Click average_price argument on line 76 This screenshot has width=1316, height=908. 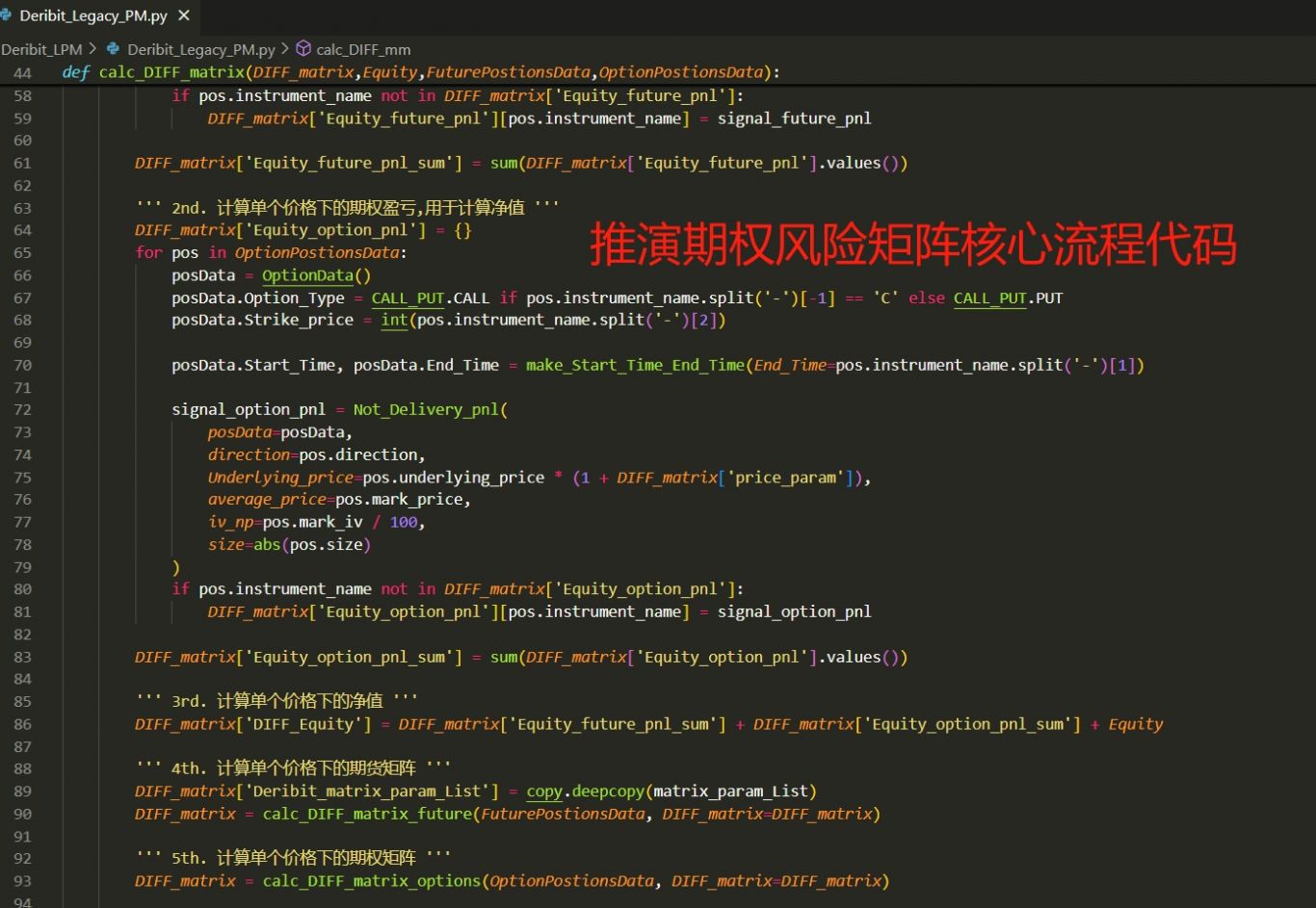pyautogui.click(x=267, y=500)
